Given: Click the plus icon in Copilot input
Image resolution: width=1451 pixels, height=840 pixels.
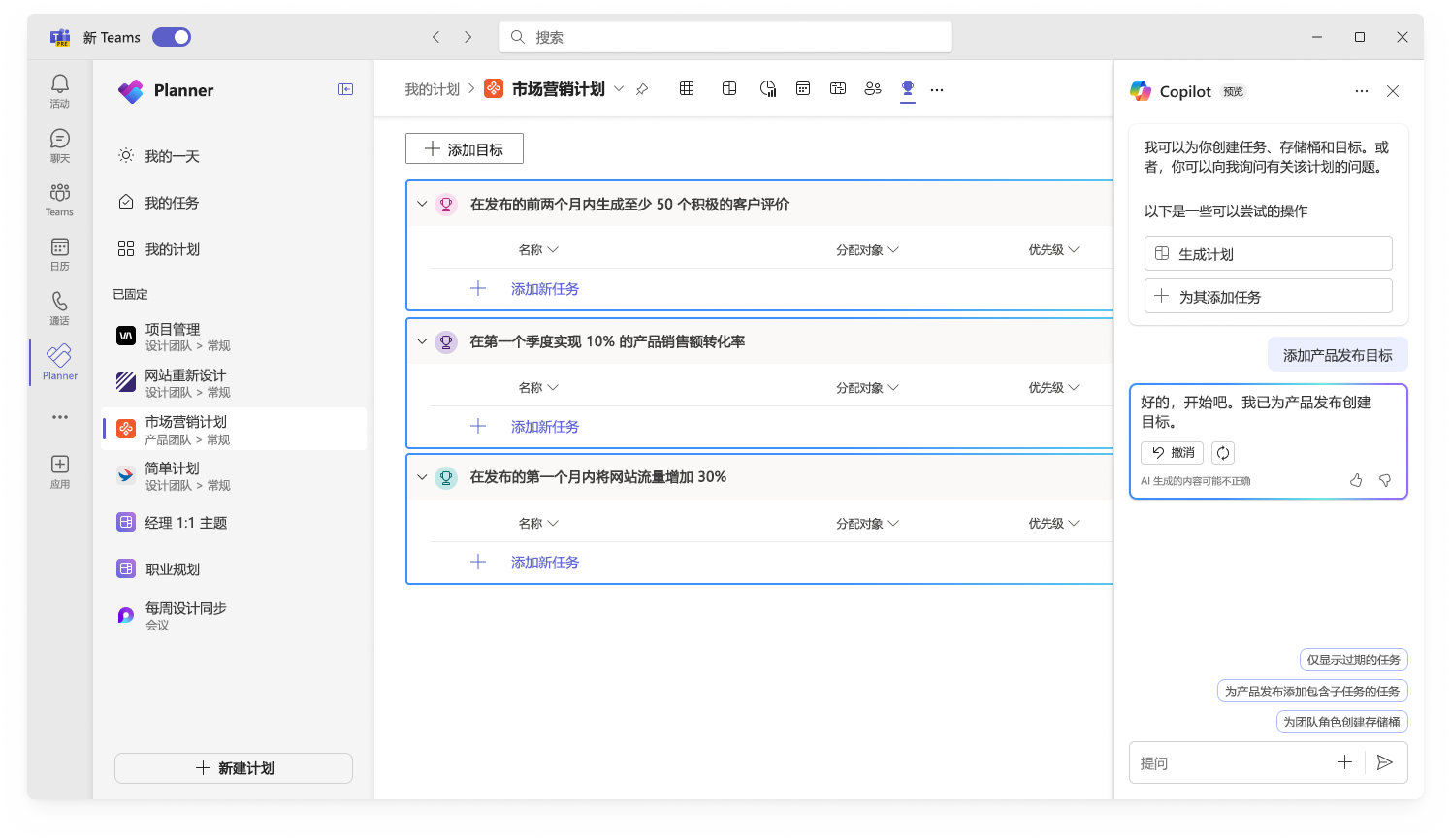Looking at the screenshot, I should (1344, 762).
